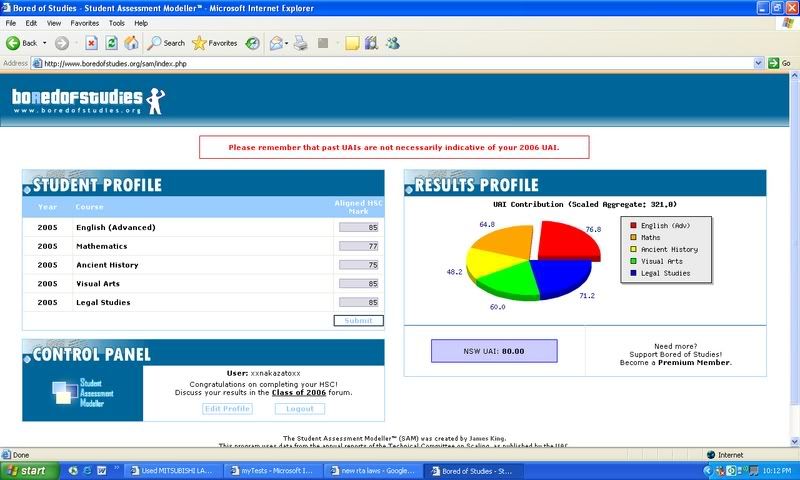Click the Submit button

[358, 320]
